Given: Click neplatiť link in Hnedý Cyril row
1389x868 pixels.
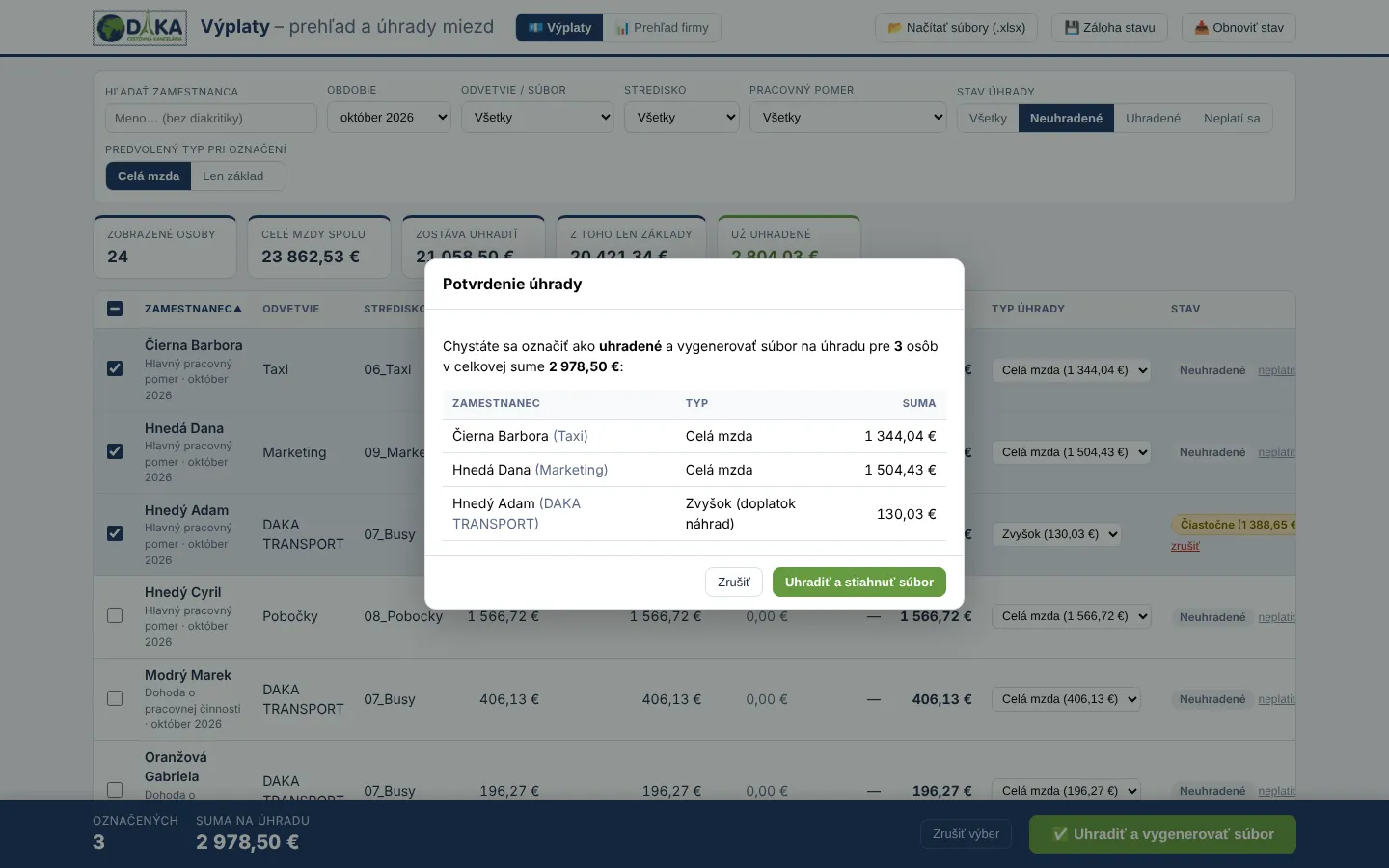Looking at the screenshot, I should click(1276, 617).
